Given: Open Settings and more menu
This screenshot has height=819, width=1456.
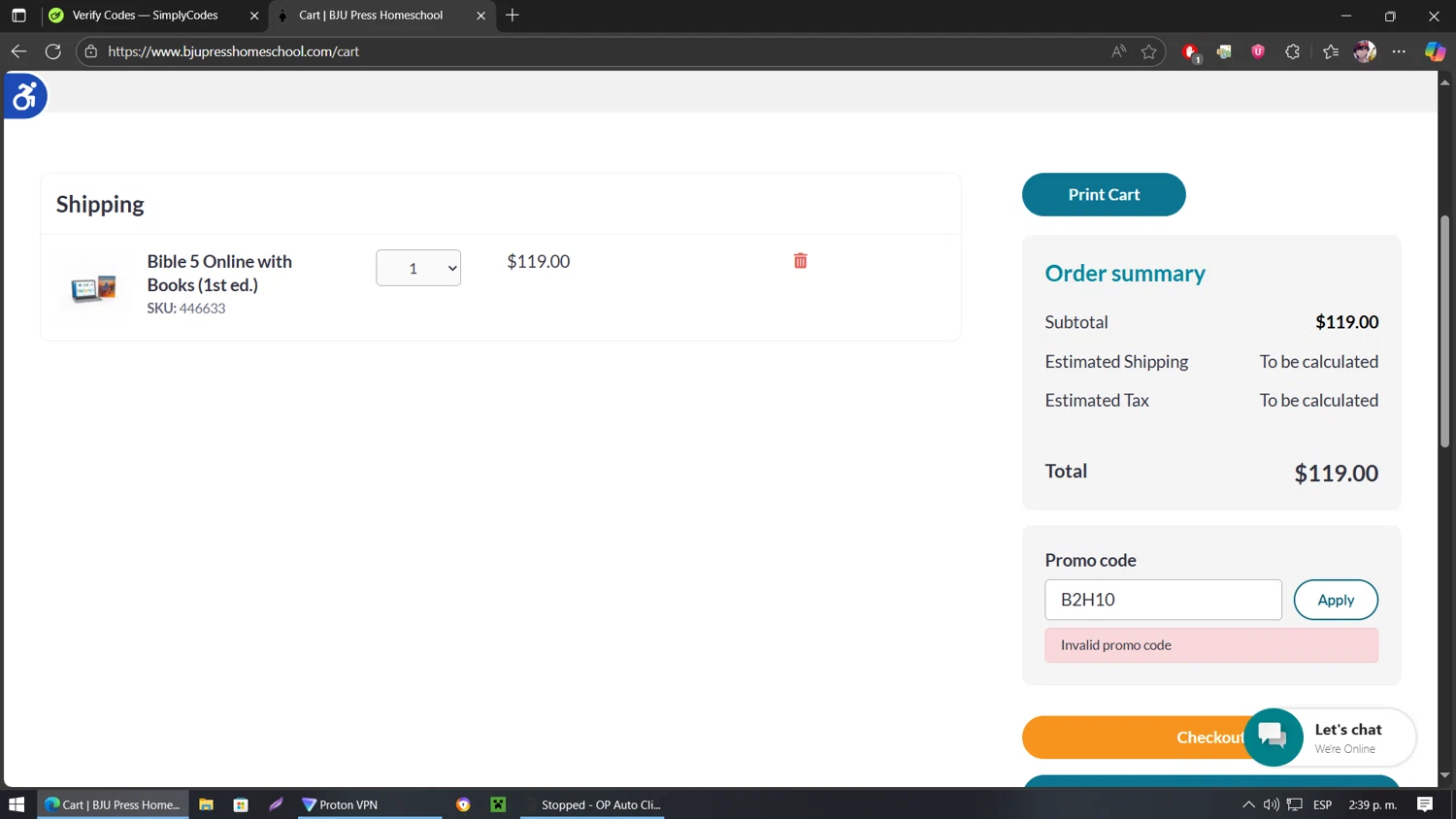Looking at the screenshot, I should pos(1399,51).
